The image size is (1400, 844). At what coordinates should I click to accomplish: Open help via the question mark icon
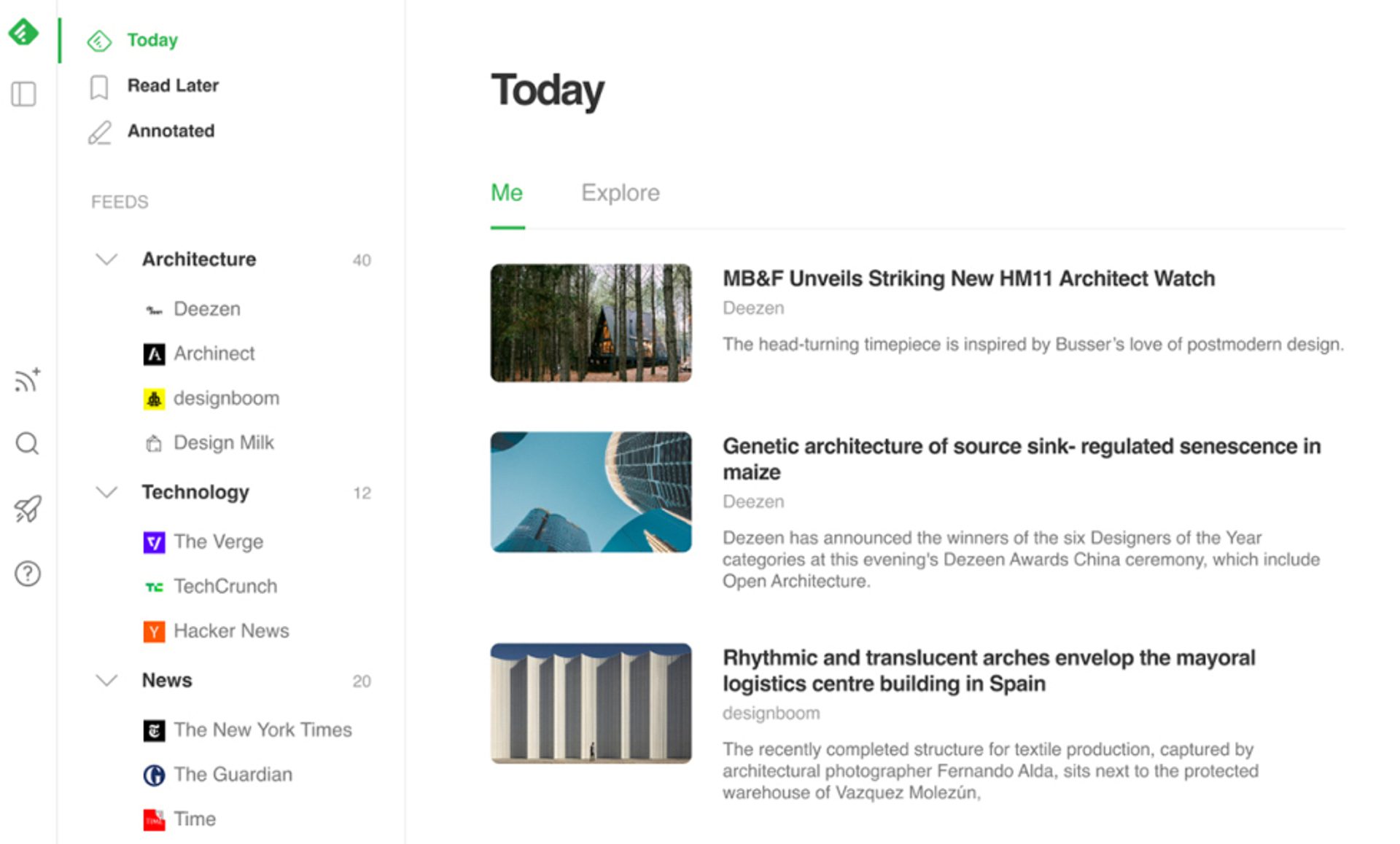tap(27, 574)
